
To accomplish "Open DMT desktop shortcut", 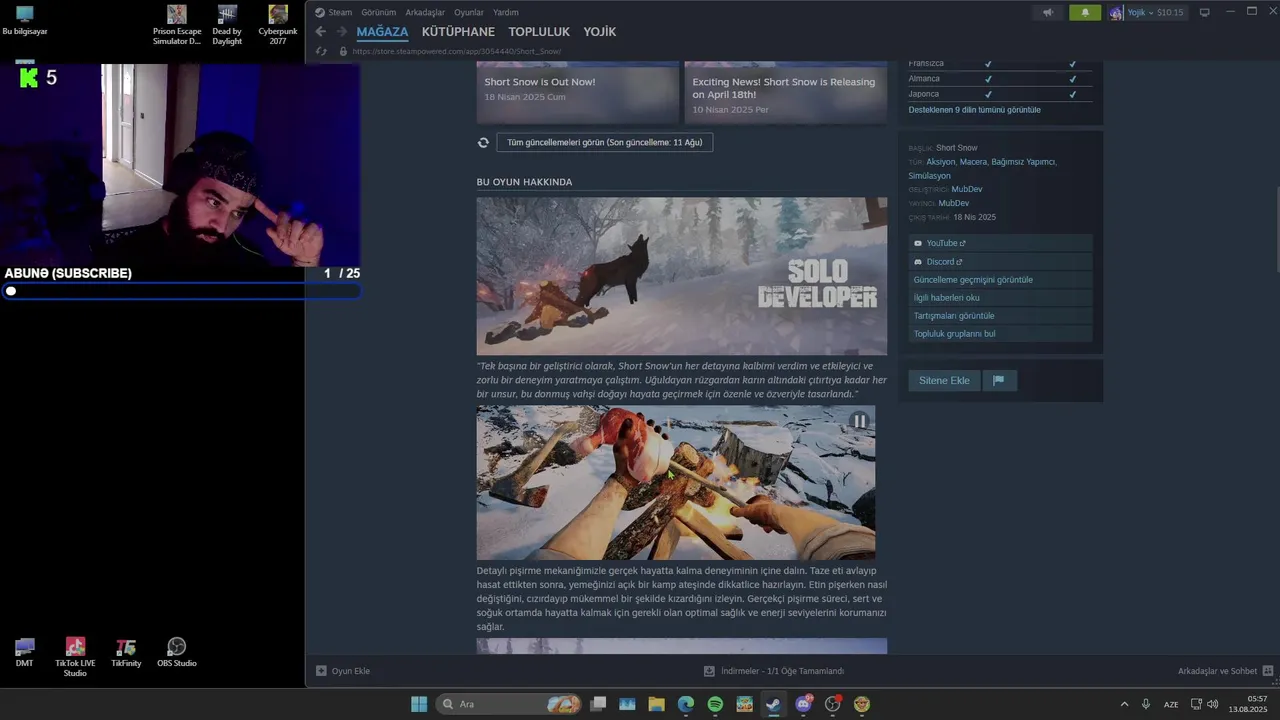I will point(25,653).
